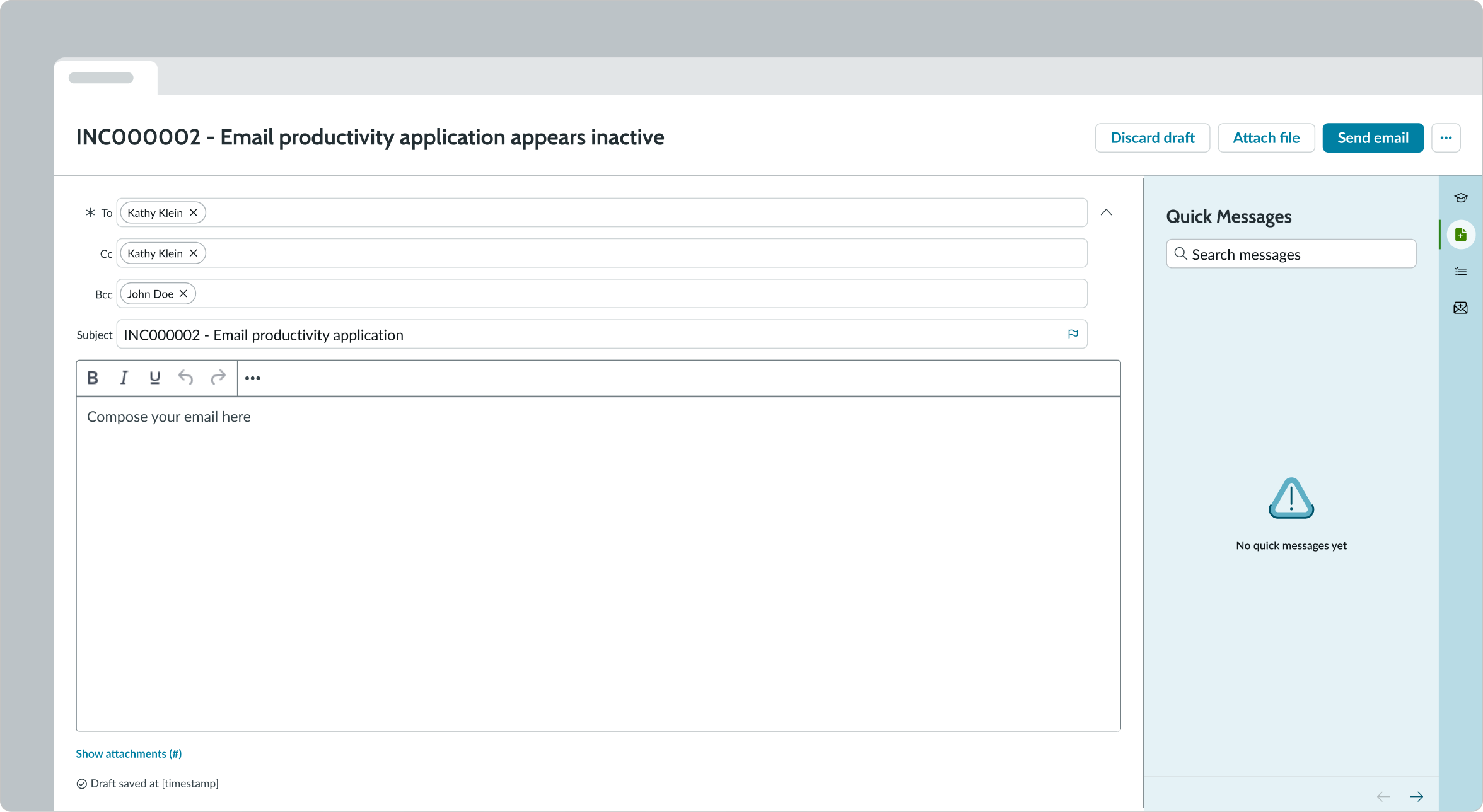Click the 'No quick messages yet' text

(x=1291, y=546)
